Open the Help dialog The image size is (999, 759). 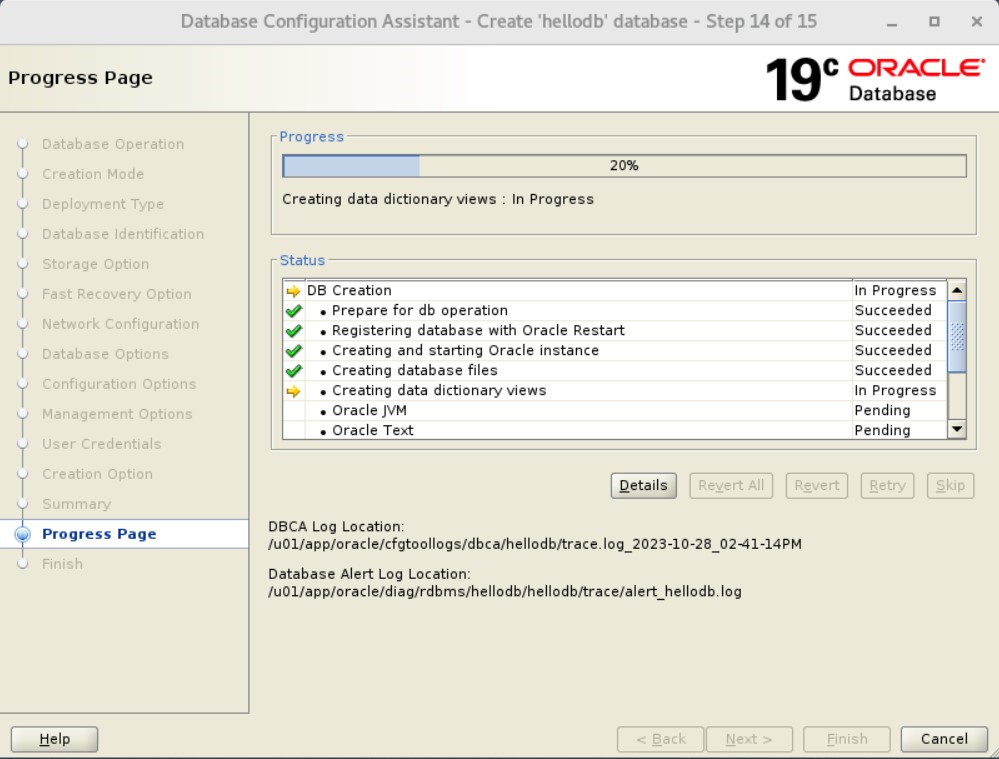[55, 739]
